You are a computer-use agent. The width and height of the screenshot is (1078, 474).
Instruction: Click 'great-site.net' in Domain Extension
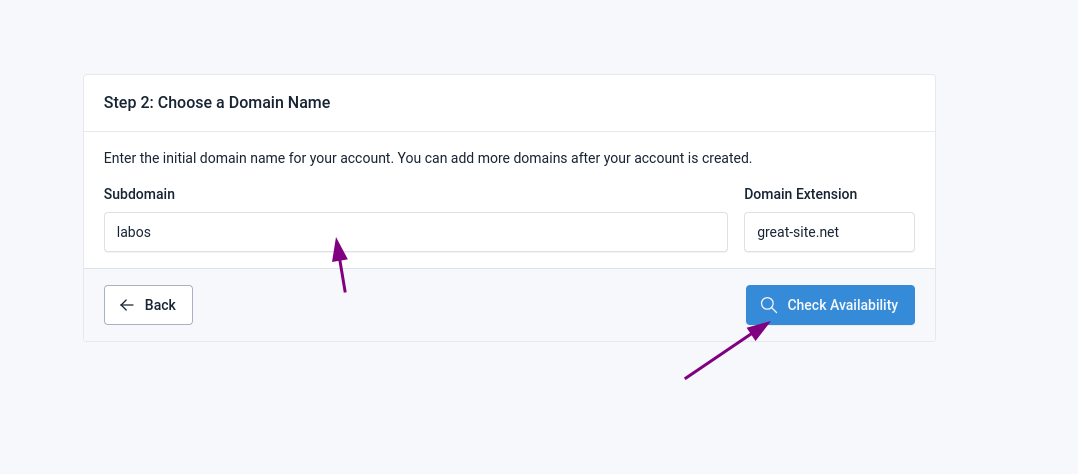click(x=798, y=232)
